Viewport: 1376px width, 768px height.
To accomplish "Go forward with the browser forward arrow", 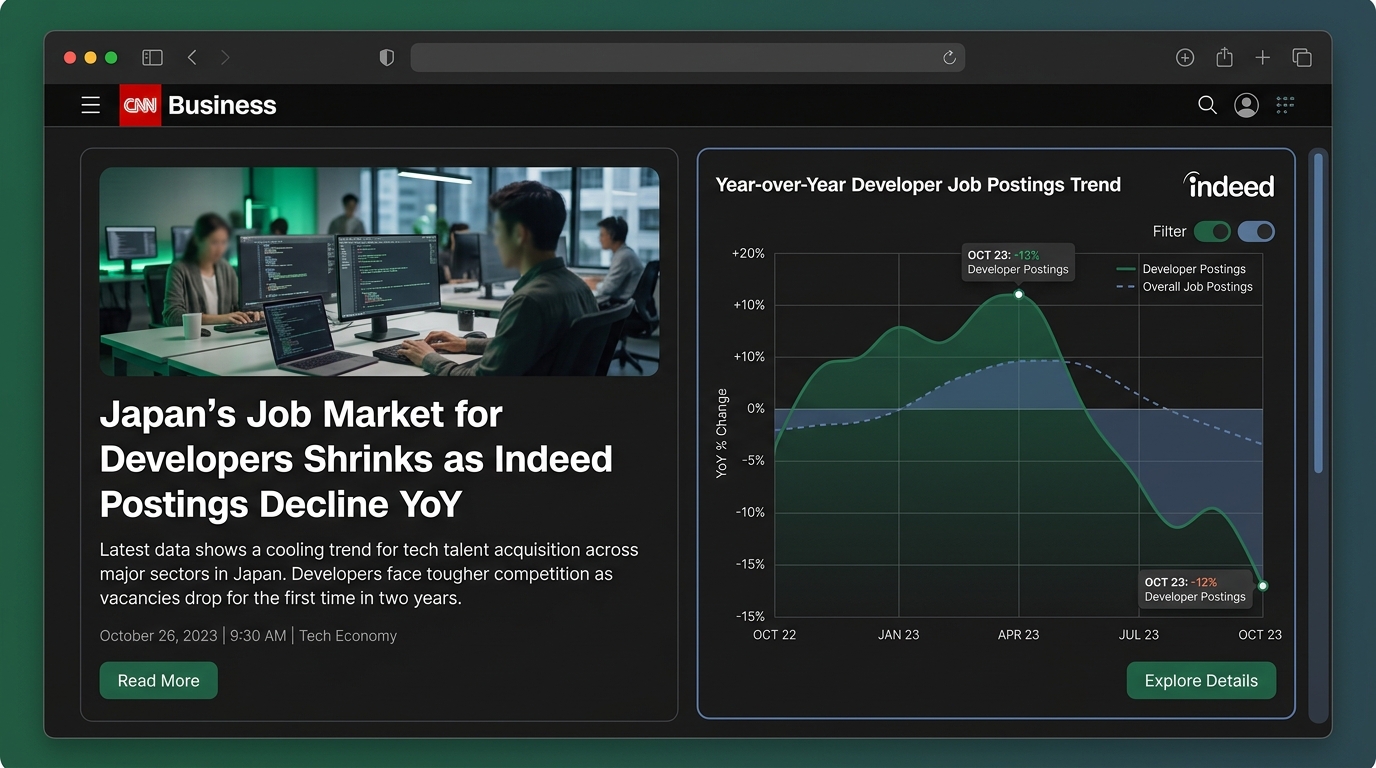I will 225,58.
